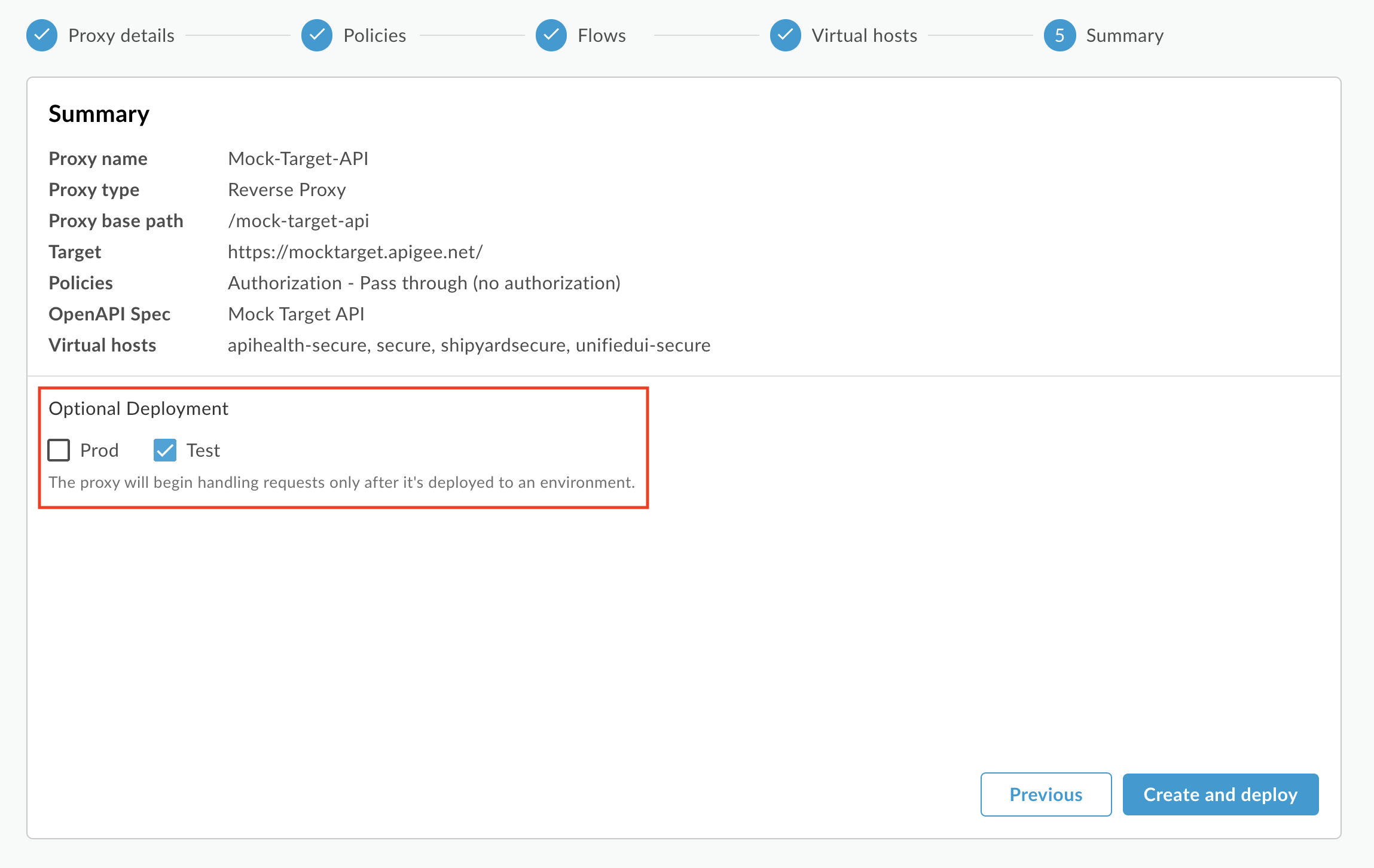This screenshot has width=1374, height=868.
Task: Click the /mock-target-api base path value
Action: tap(298, 221)
